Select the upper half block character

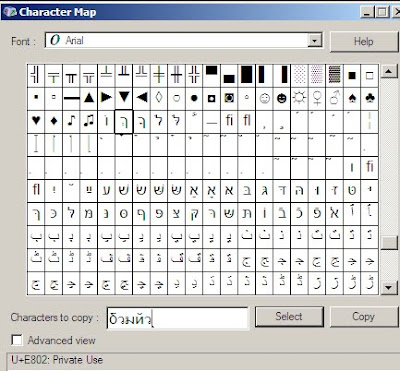click(212, 75)
